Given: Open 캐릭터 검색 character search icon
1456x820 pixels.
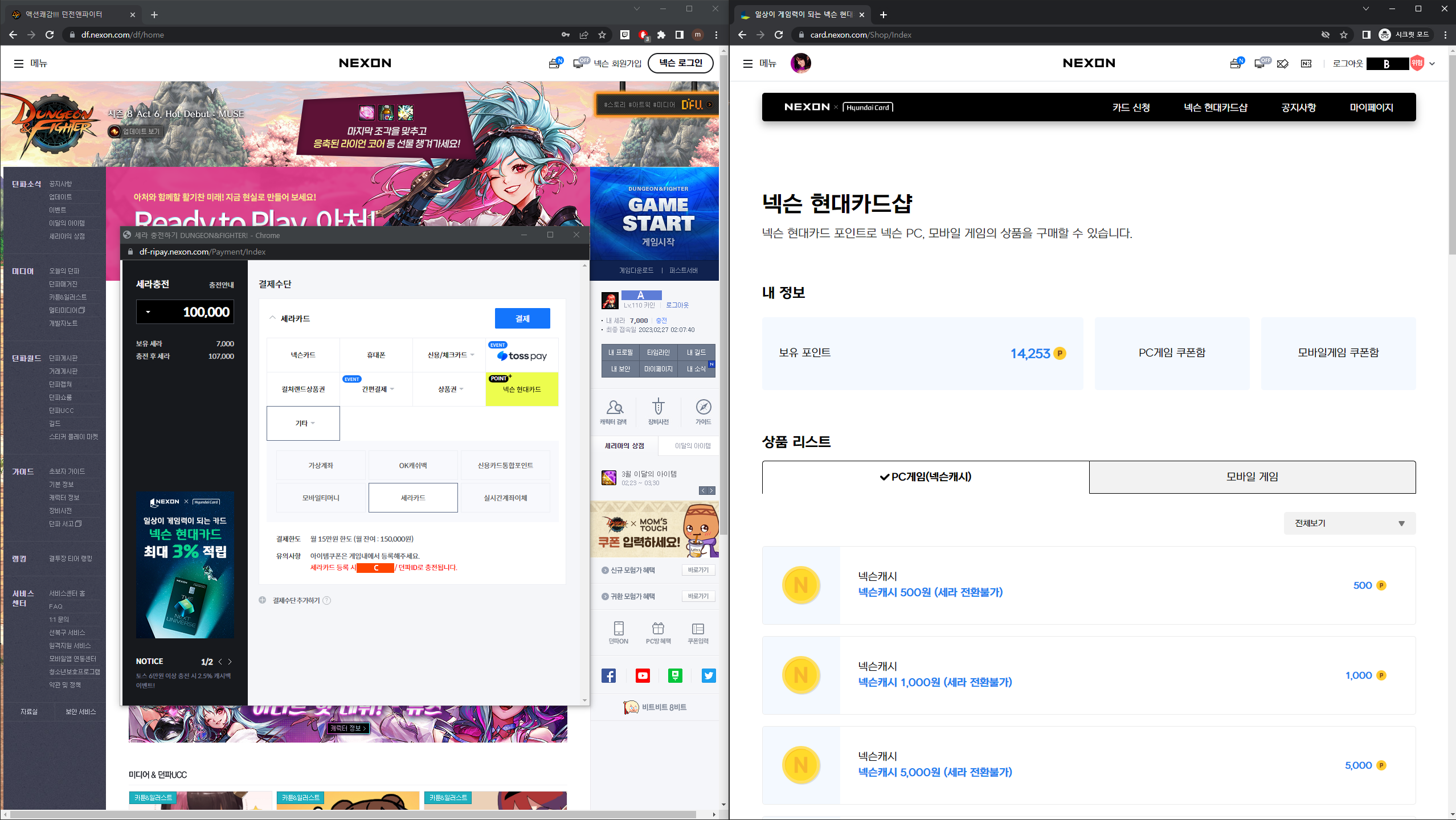Looking at the screenshot, I should point(614,412).
